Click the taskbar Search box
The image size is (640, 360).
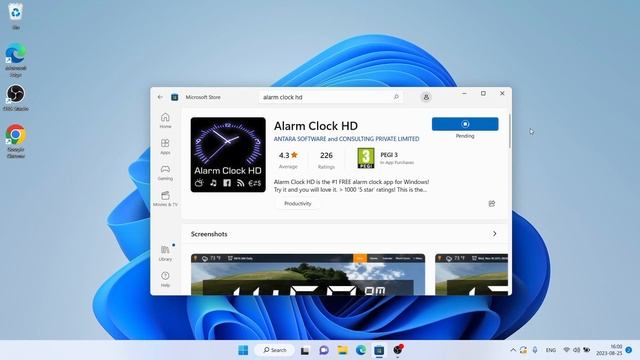pyautogui.click(x=275, y=350)
